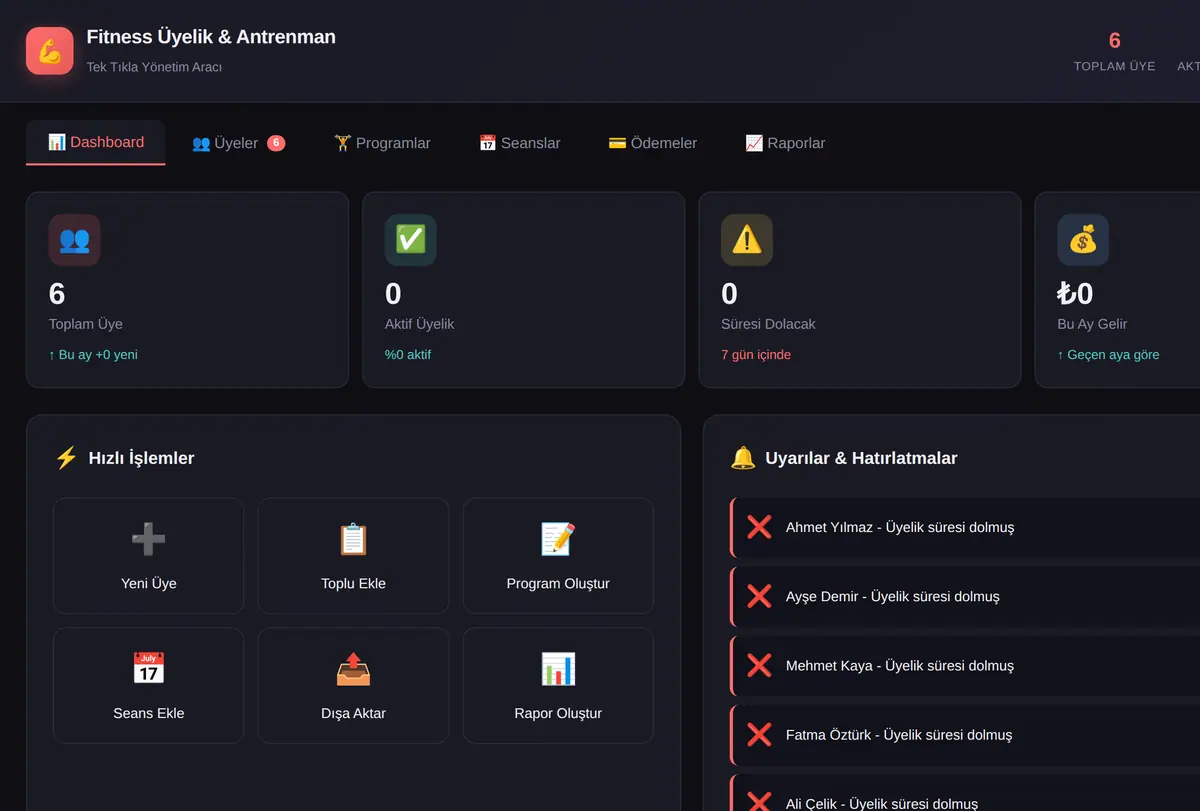Viewport: 1200px width, 811px height.
Task: Click the Toplam Üye count in the header
Action: pos(1115,41)
